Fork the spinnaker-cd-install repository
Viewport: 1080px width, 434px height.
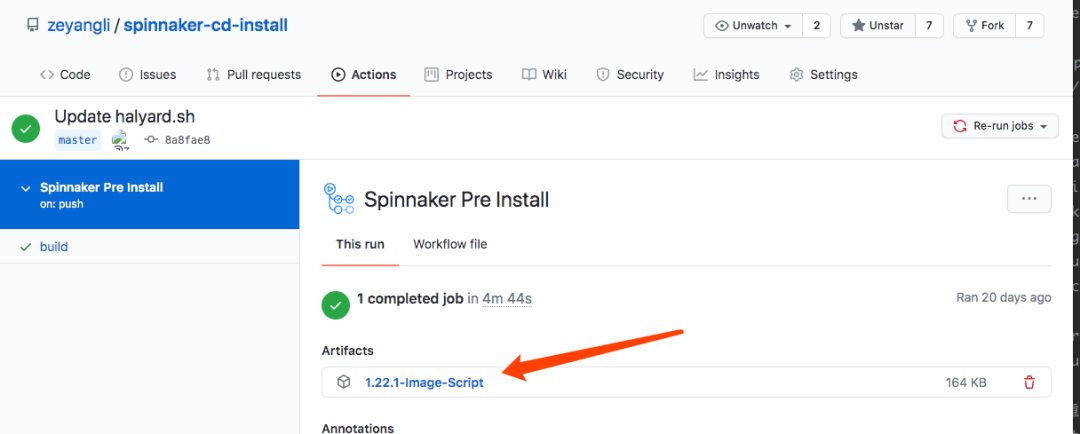pyautogui.click(x=984, y=25)
